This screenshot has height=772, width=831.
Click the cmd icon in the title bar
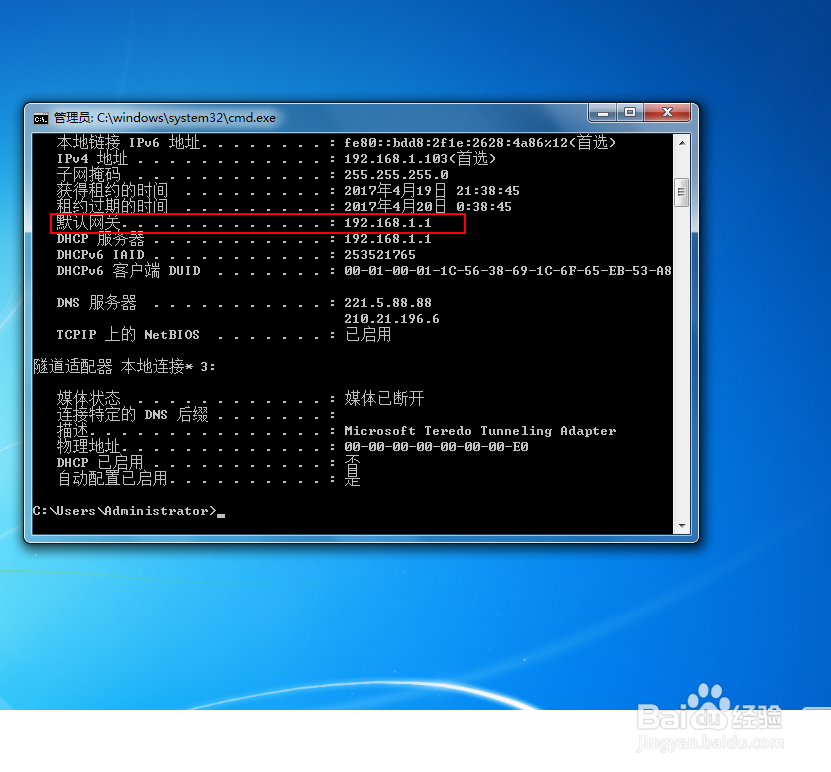pyautogui.click(x=41, y=118)
